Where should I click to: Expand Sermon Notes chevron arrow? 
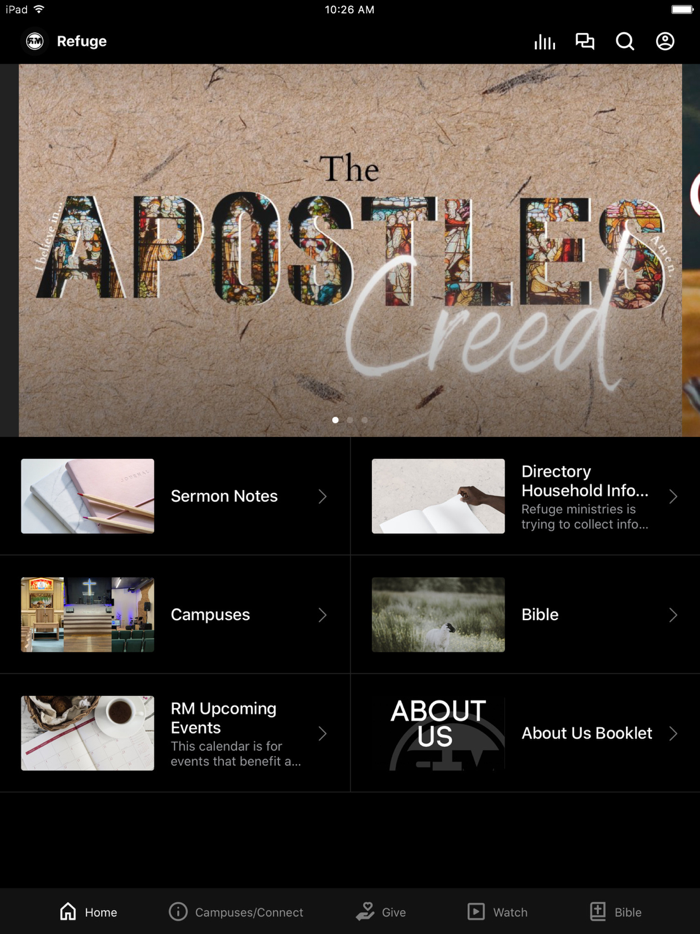coord(322,496)
